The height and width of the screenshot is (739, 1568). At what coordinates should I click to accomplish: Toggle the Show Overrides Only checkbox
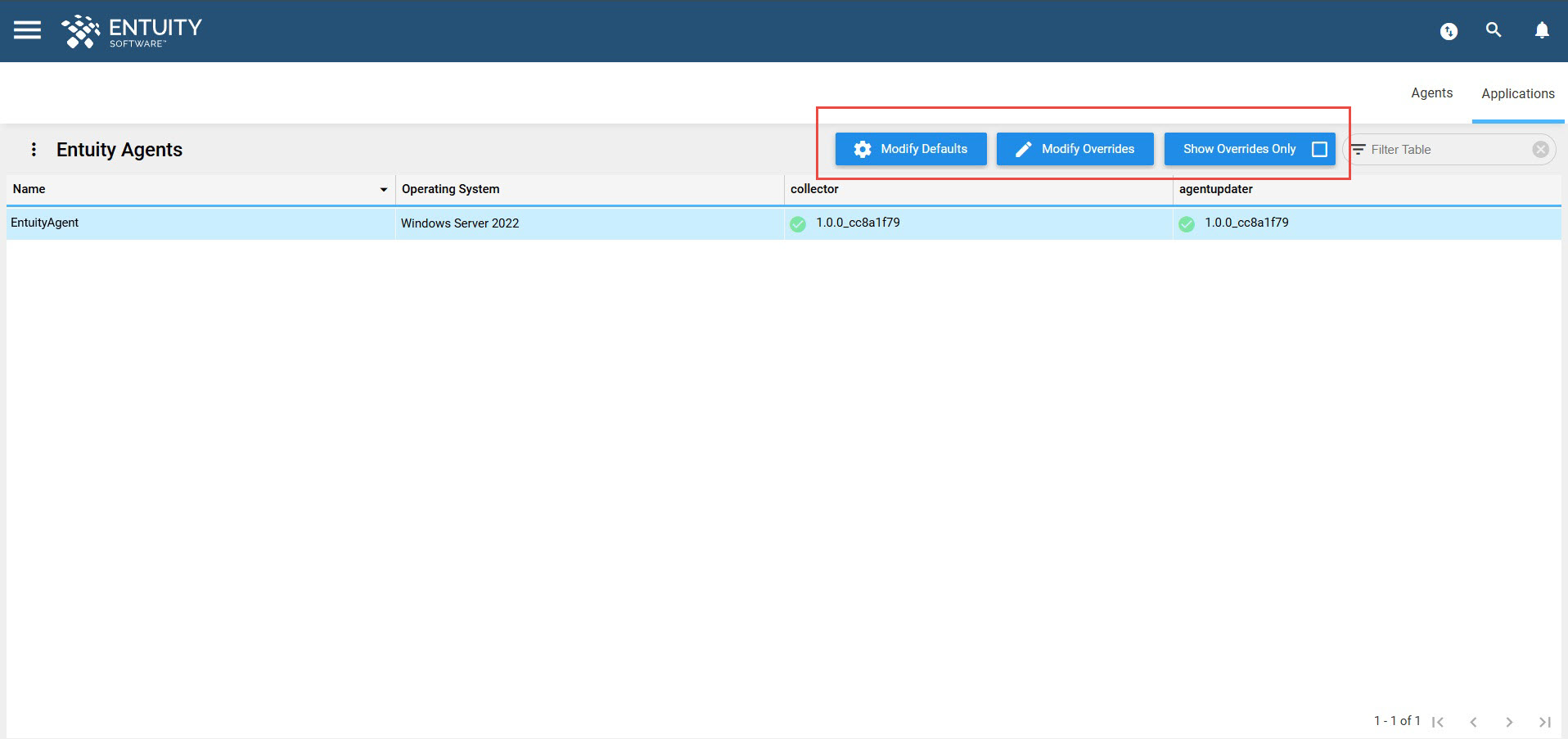1319,149
